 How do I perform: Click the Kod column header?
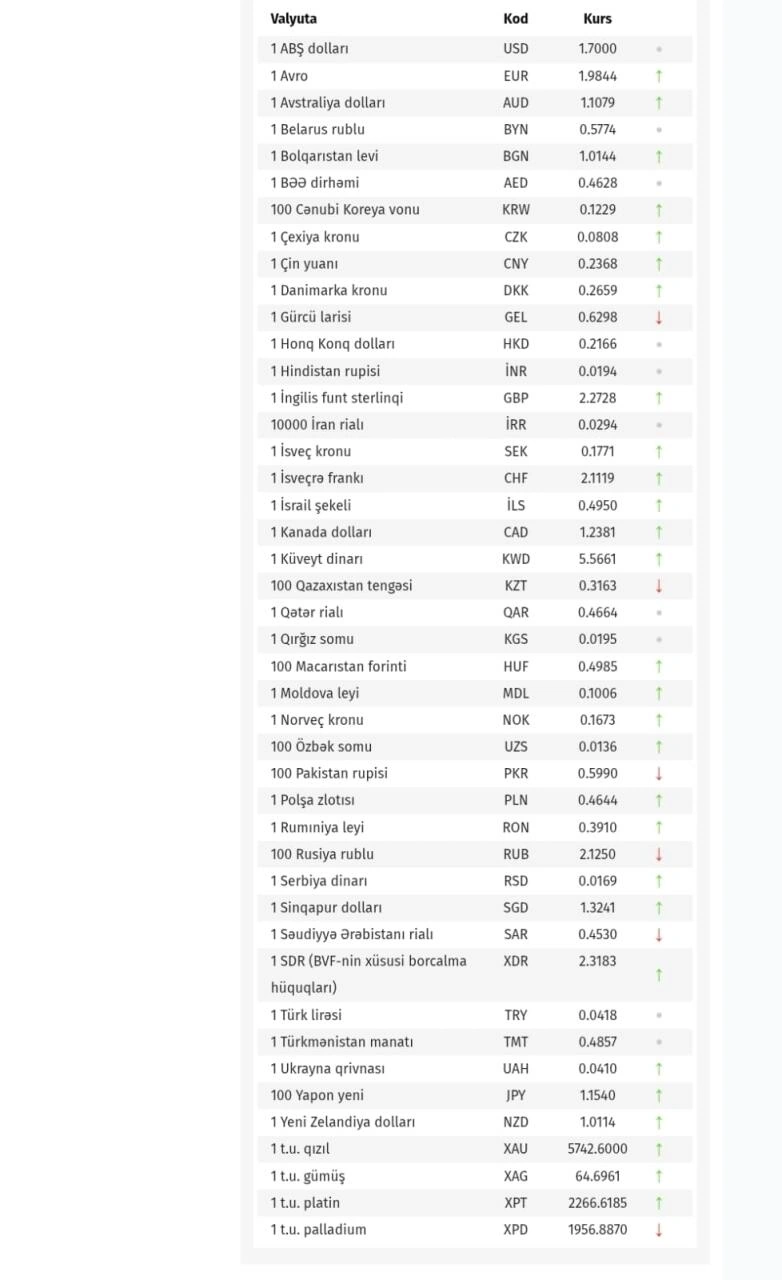(516, 19)
